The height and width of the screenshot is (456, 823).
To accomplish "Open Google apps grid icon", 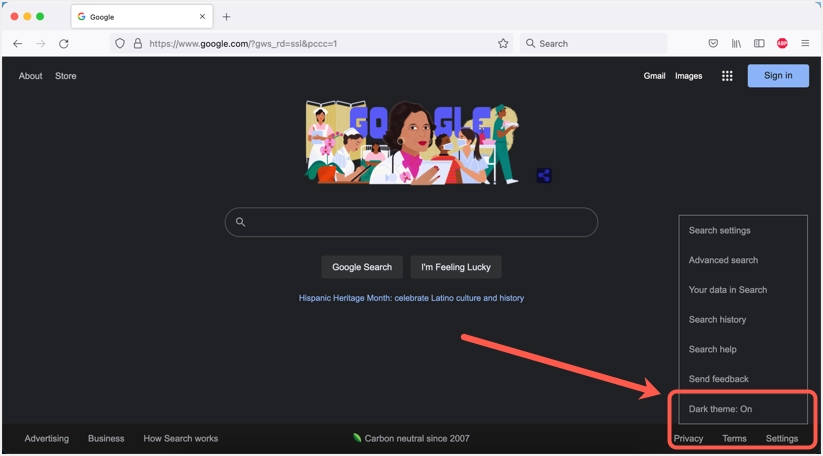I will click(x=727, y=76).
